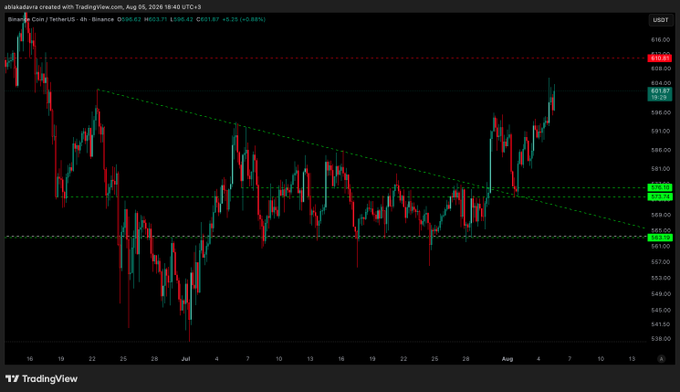Image resolution: width=680 pixels, height=392 pixels.
Task: Click the TradingView logo icon
Action: [12, 379]
